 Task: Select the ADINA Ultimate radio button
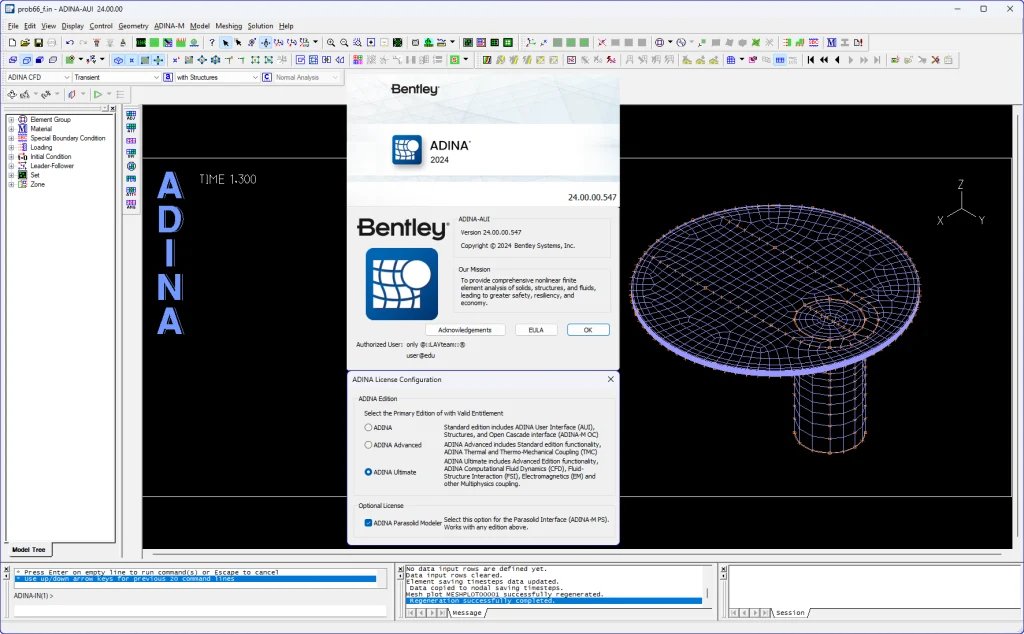(368, 472)
